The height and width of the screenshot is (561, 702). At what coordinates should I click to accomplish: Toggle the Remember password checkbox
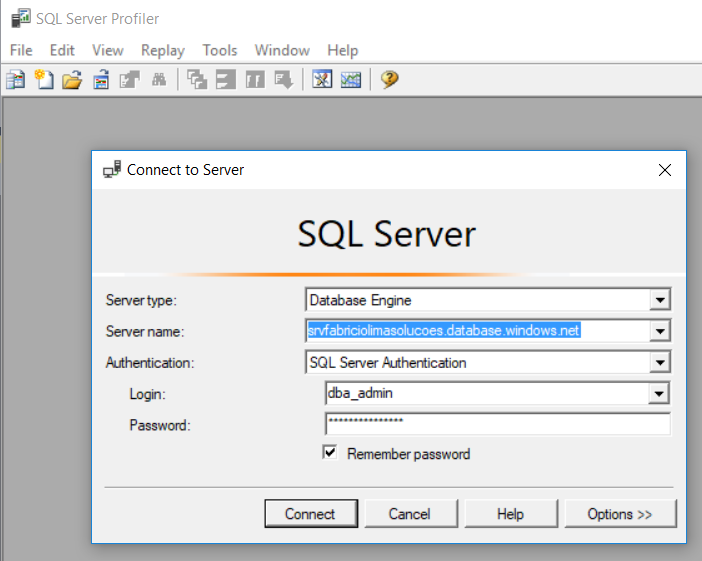(x=330, y=453)
